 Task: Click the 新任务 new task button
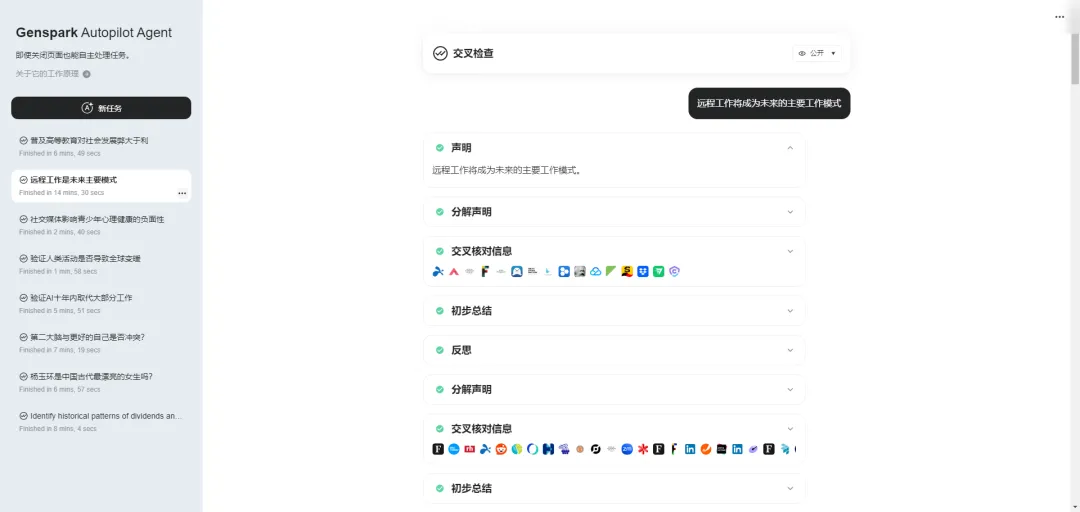[x=101, y=108]
